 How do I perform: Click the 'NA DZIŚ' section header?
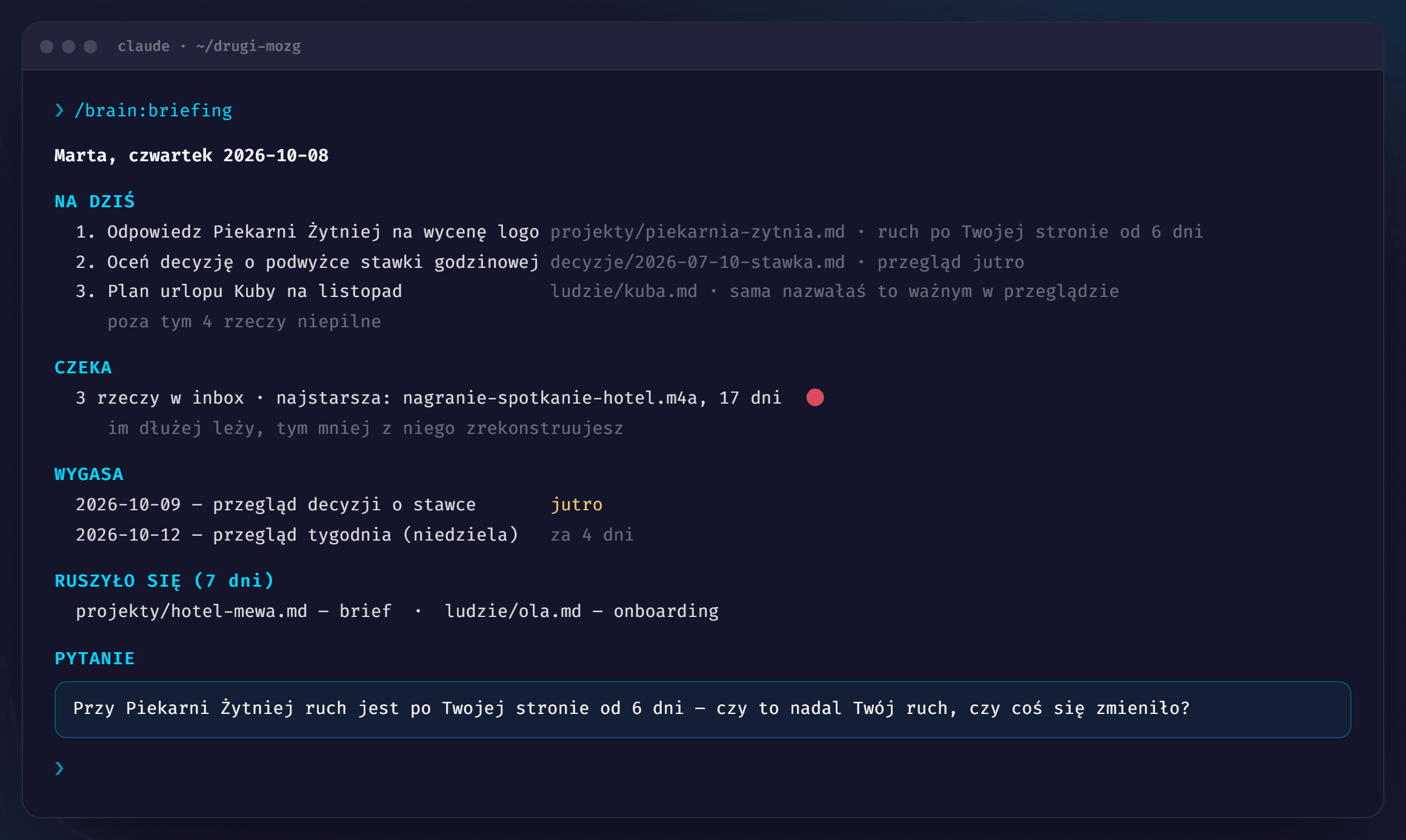tap(95, 201)
